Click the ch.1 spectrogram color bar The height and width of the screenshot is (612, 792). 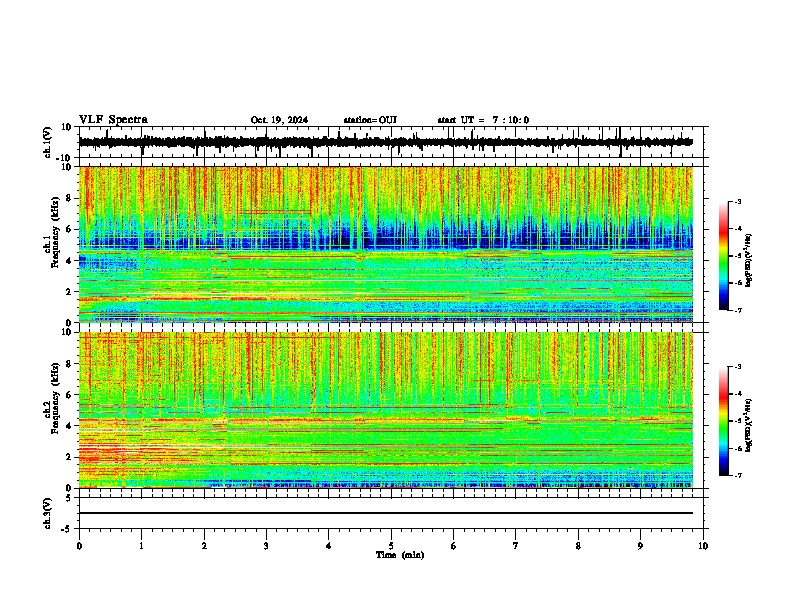pos(723,256)
